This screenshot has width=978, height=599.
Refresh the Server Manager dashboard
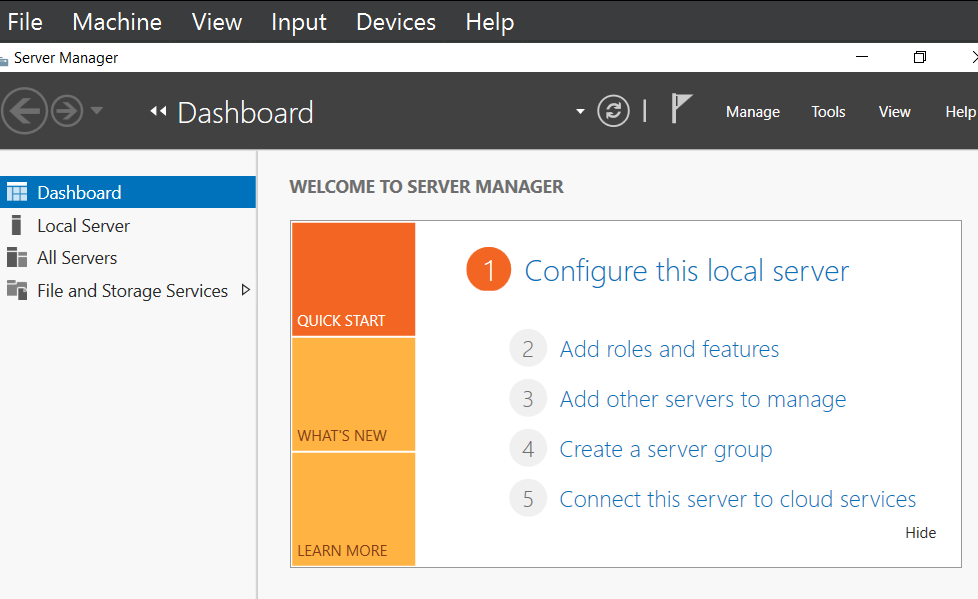click(613, 111)
